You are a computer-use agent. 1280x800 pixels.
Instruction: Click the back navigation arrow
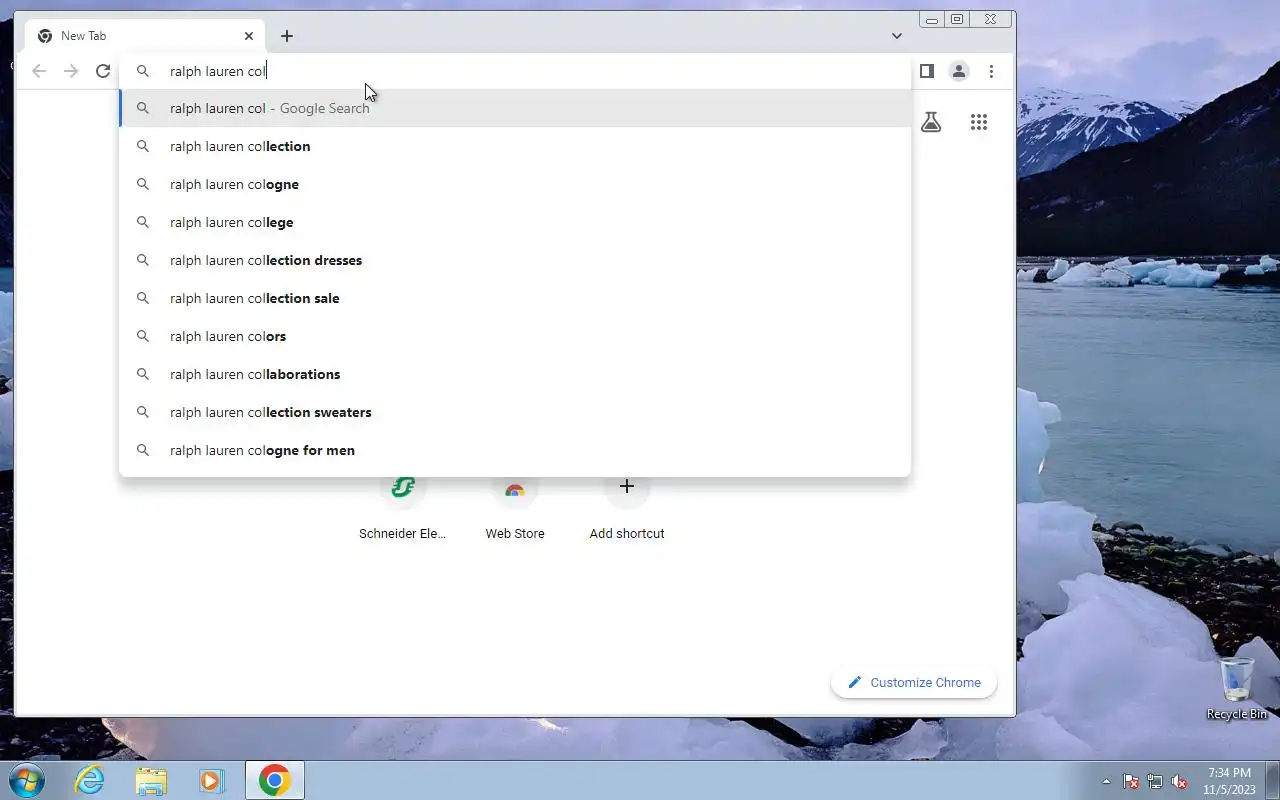point(39,71)
